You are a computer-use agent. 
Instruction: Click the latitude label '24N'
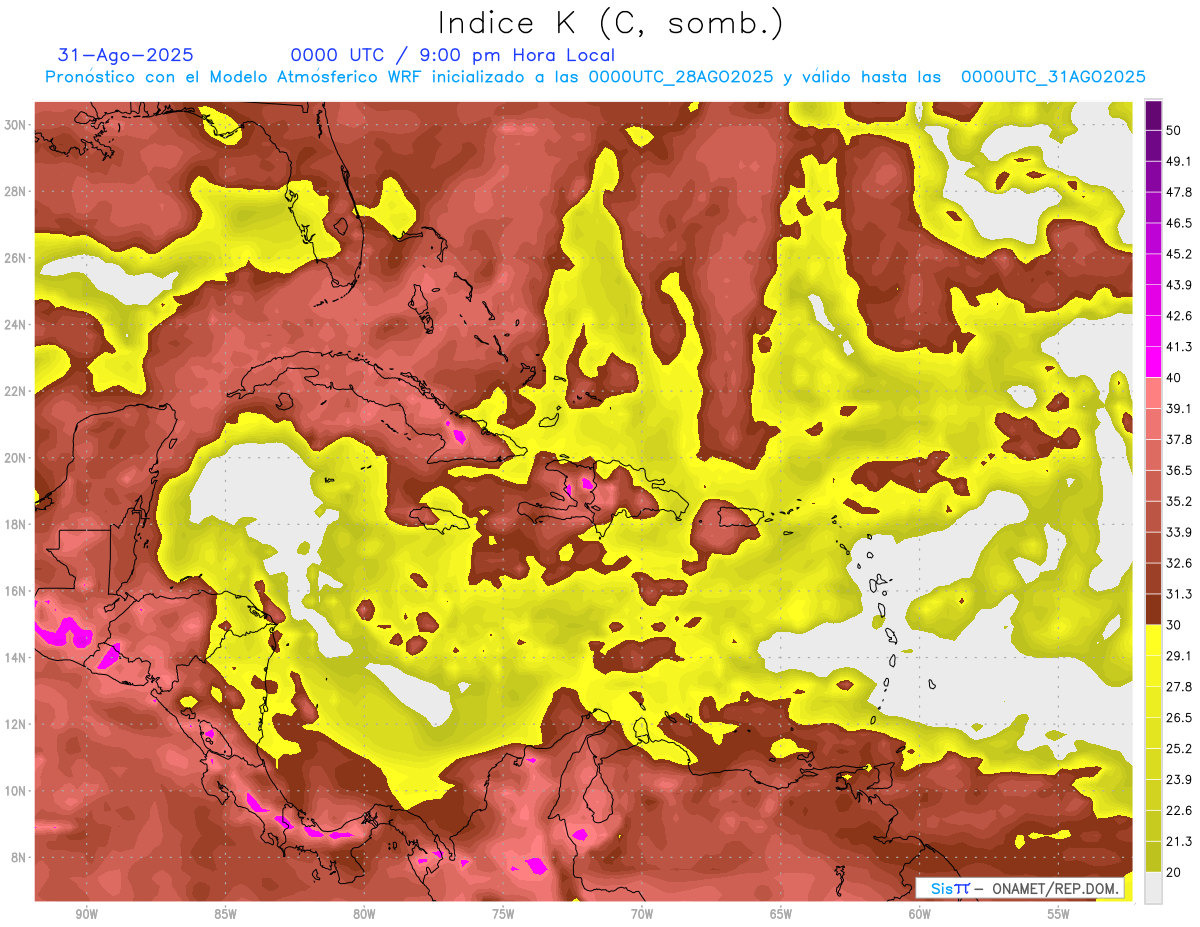(x=15, y=324)
